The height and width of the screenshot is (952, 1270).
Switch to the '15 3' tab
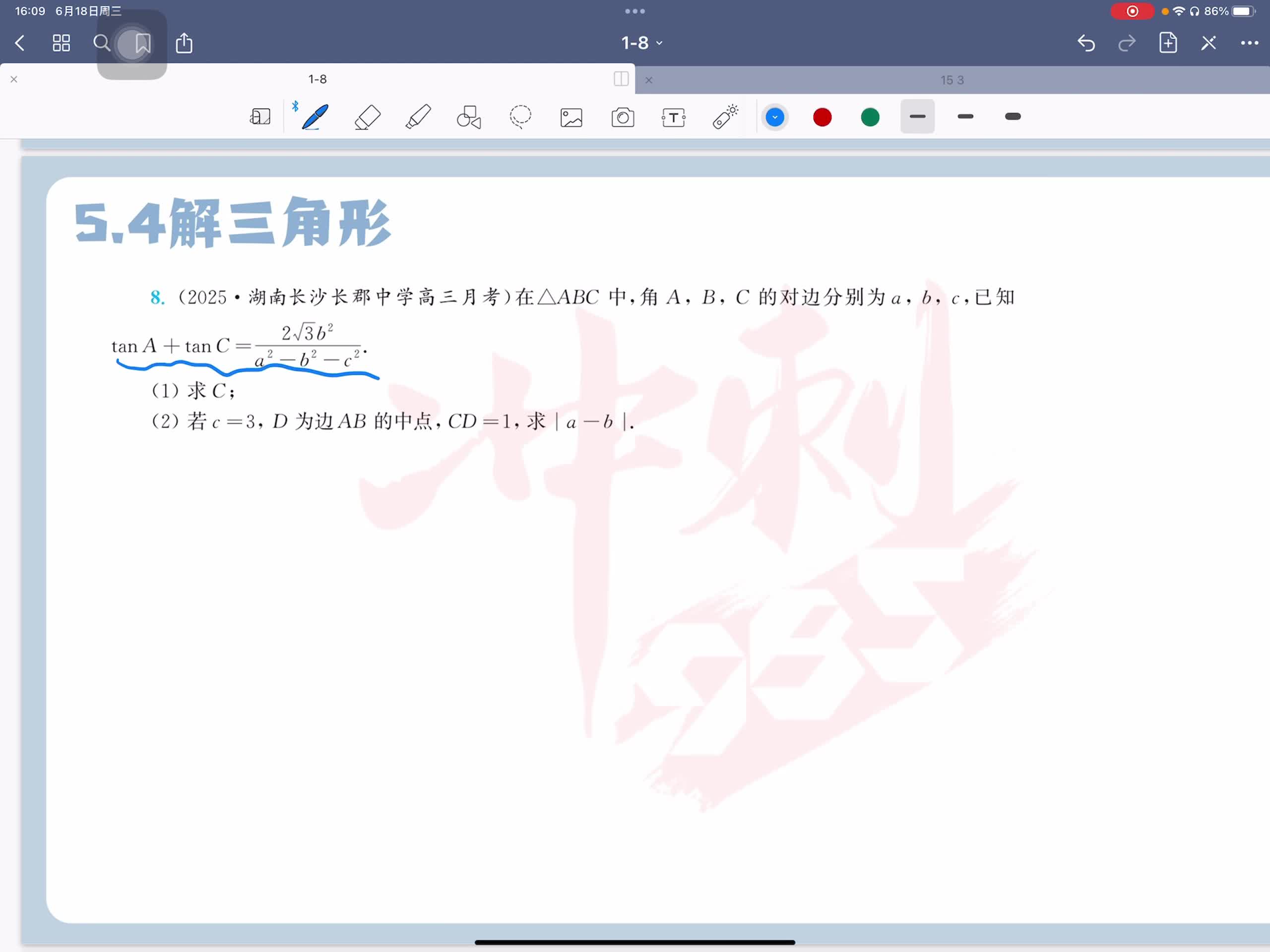(952, 80)
